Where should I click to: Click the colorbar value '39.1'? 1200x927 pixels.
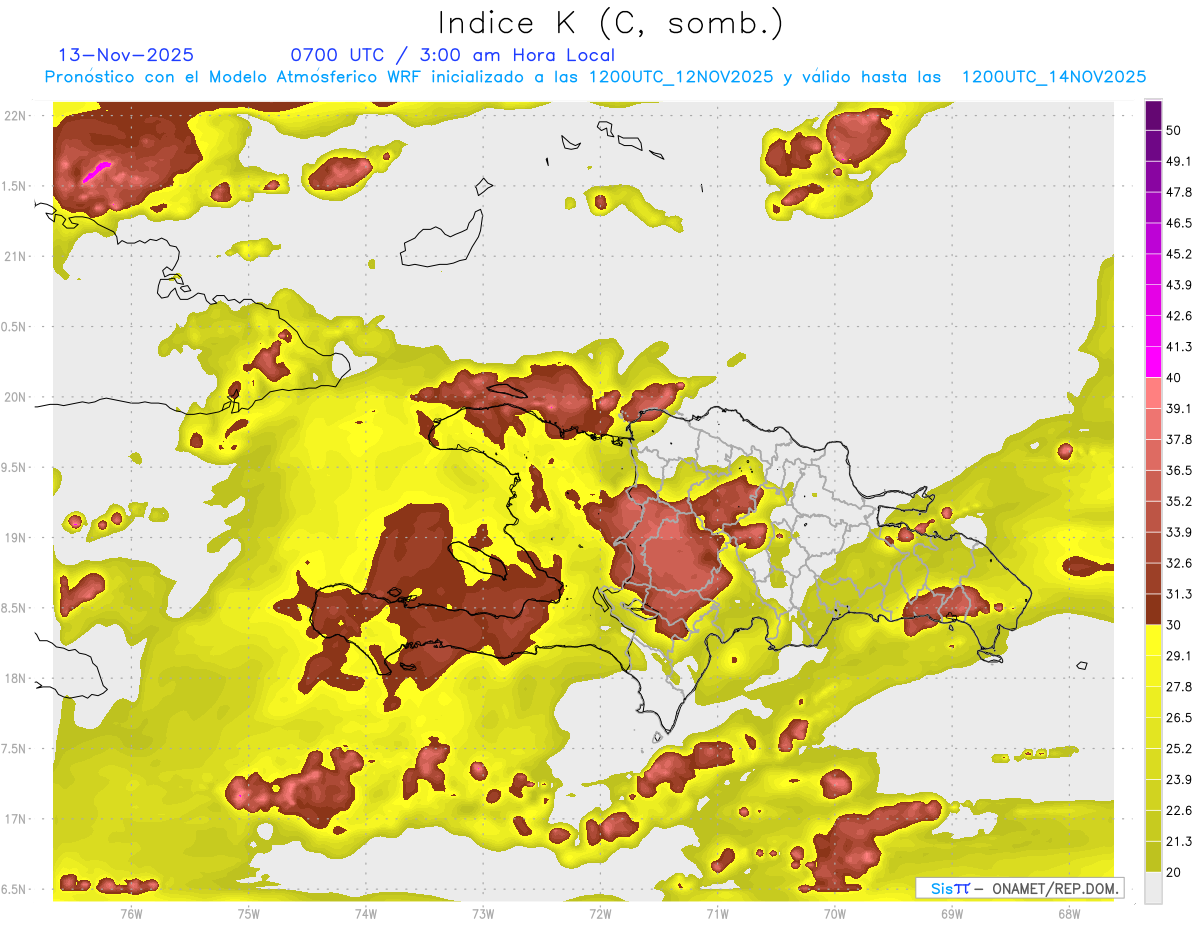[1179, 408]
